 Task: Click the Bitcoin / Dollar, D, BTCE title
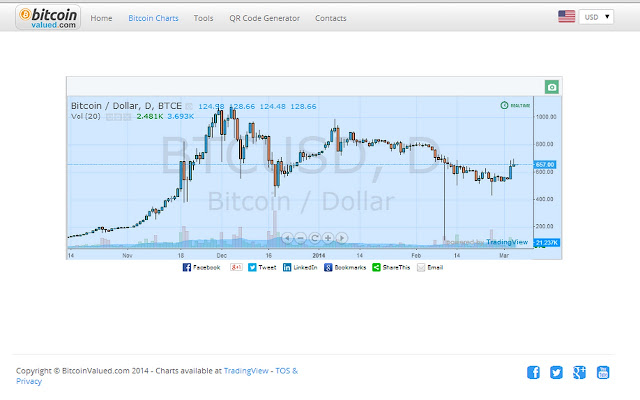(126, 106)
